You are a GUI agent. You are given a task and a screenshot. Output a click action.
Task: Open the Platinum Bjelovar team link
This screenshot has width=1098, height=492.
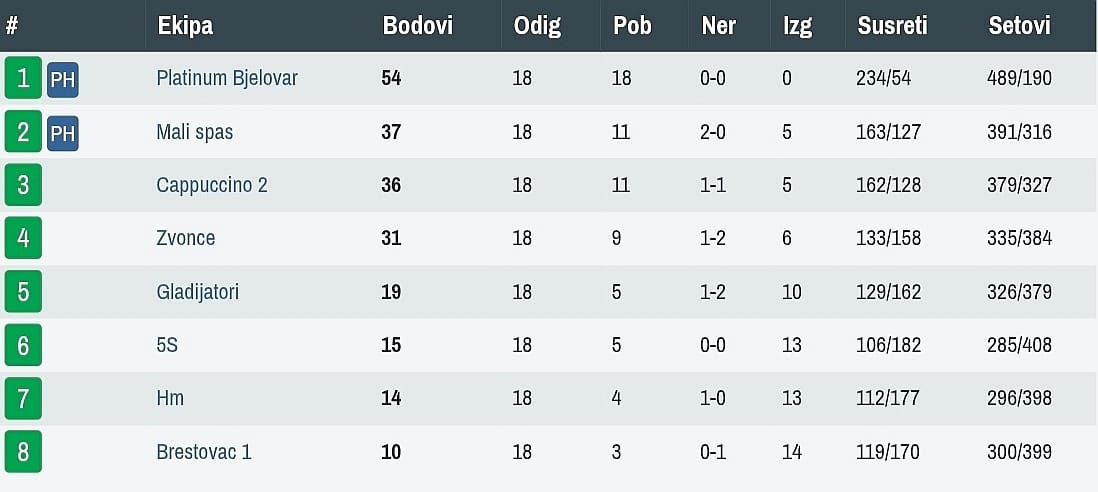point(227,78)
